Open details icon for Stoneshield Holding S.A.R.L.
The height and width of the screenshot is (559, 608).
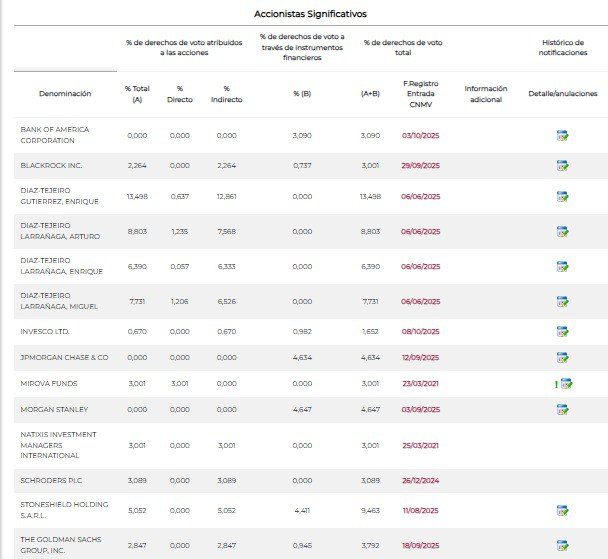pos(563,510)
